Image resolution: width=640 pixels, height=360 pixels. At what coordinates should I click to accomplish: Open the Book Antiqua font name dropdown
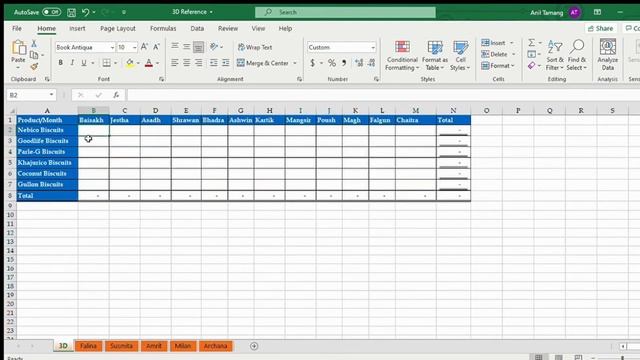pos(112,48)
